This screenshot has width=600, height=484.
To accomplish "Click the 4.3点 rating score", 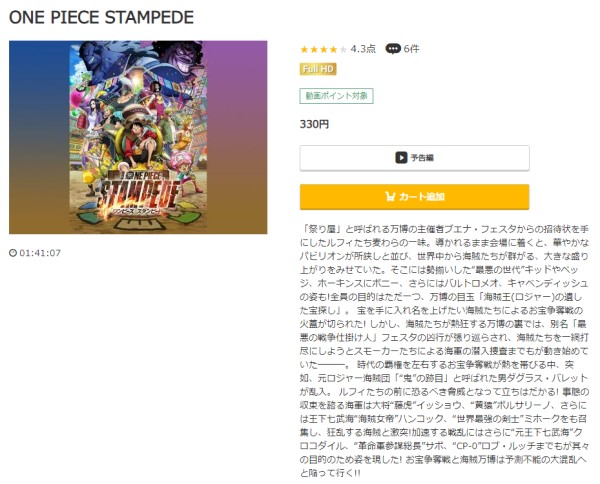I will coord(363,49).
